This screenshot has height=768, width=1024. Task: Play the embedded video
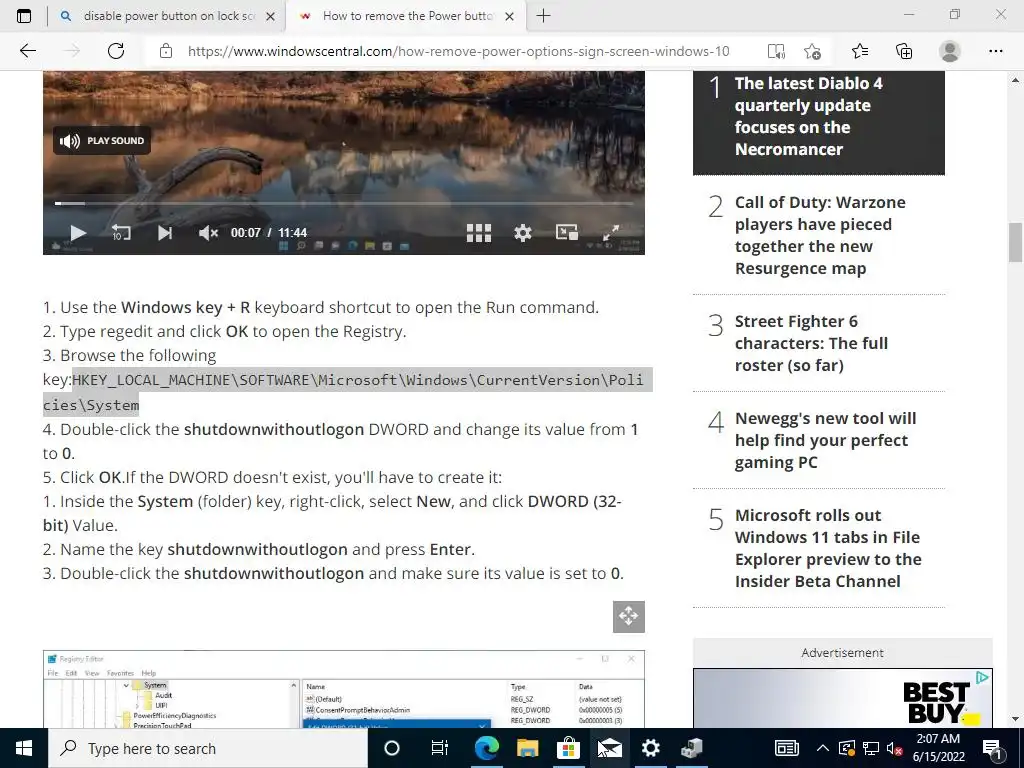tap(78, 232)
